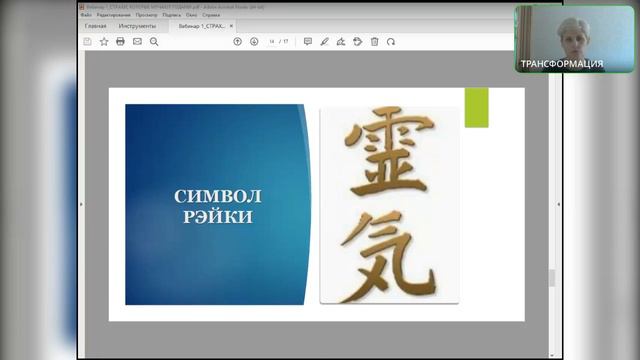Click the ТРАНСФОРМАЦИЯ webcam video thumbnail
The image size is (640, 360).
point(575,39)
